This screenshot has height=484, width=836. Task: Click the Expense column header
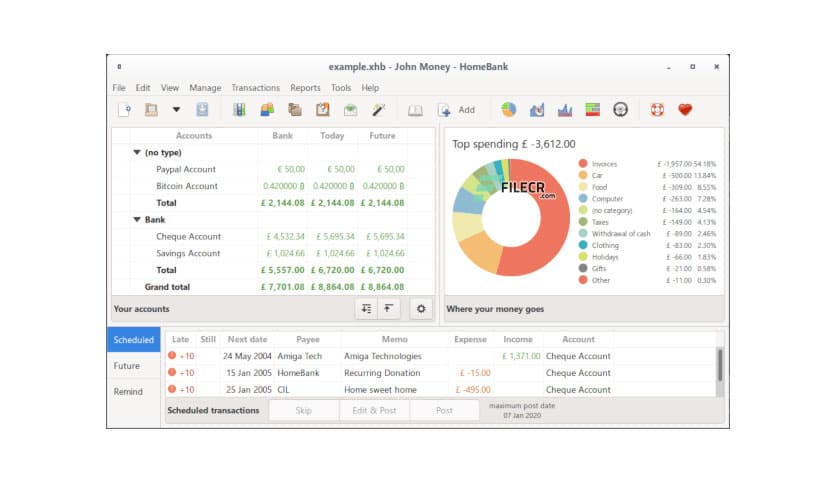point(470,340)
